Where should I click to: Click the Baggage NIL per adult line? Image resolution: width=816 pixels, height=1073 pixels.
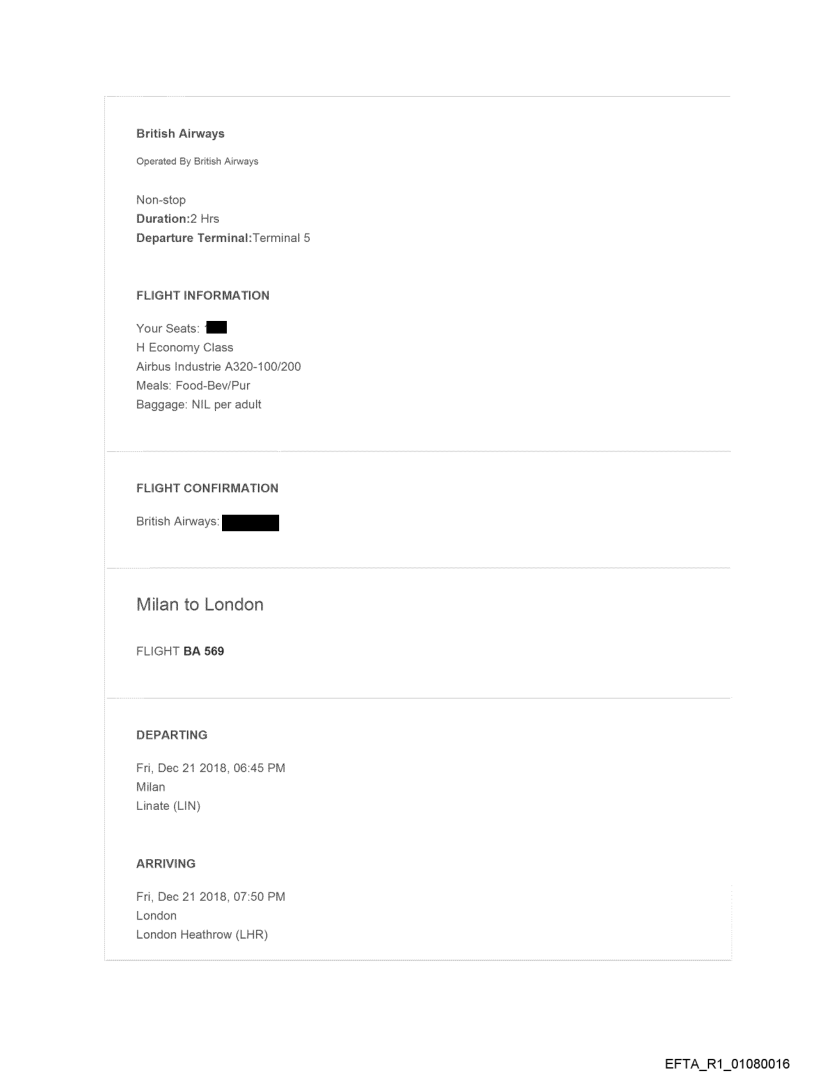(x=199, y=404)
